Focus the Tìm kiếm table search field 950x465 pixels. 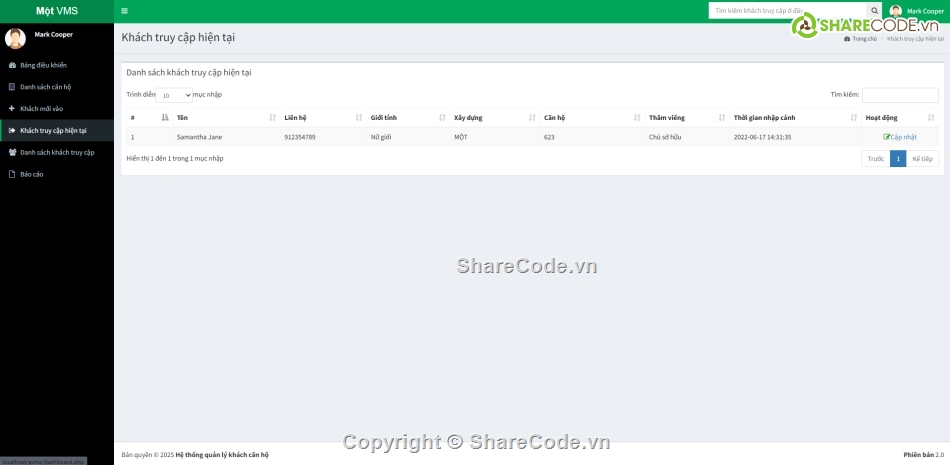pos(900,95)
